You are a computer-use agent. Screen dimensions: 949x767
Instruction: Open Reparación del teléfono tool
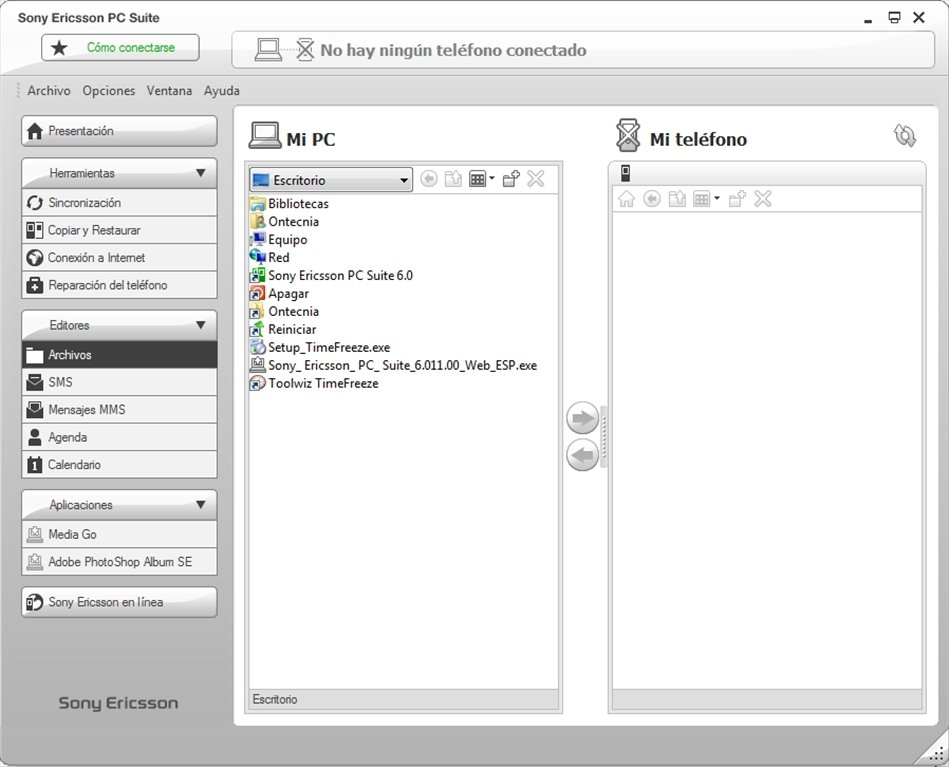click(119, 285)
